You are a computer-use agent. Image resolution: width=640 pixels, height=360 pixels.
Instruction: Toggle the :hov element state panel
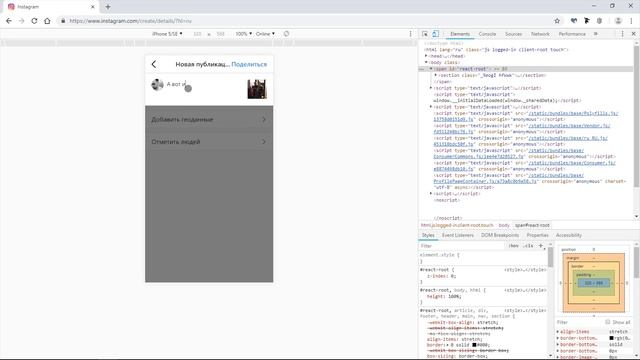513,246
